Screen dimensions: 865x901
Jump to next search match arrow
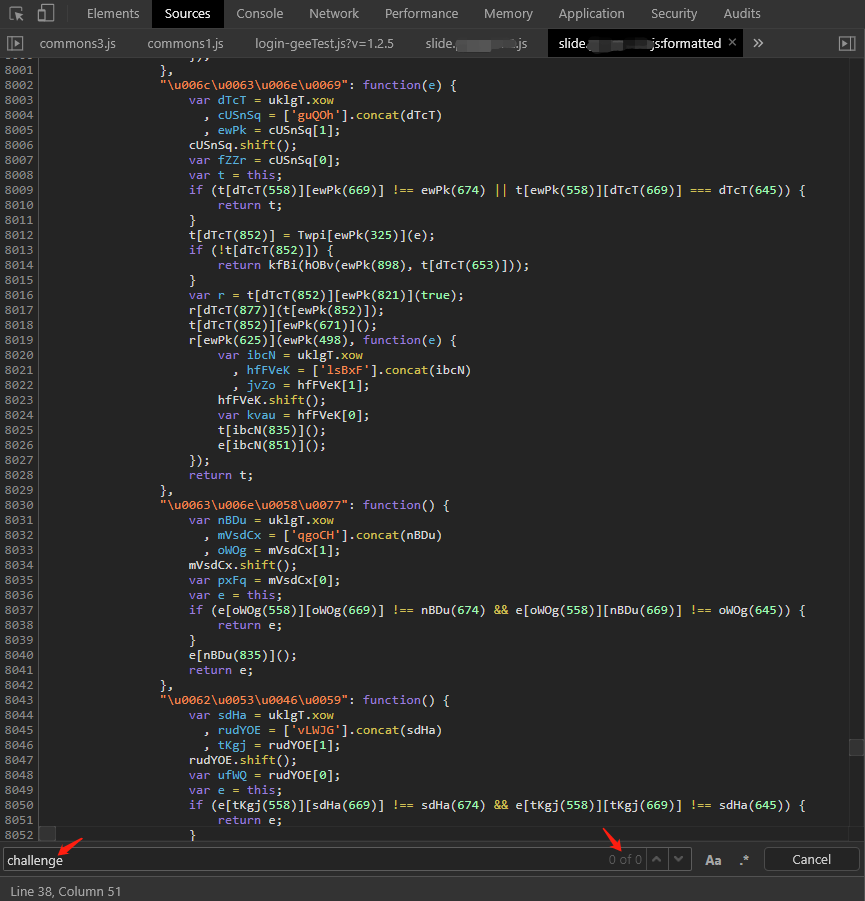pos(679,859)
